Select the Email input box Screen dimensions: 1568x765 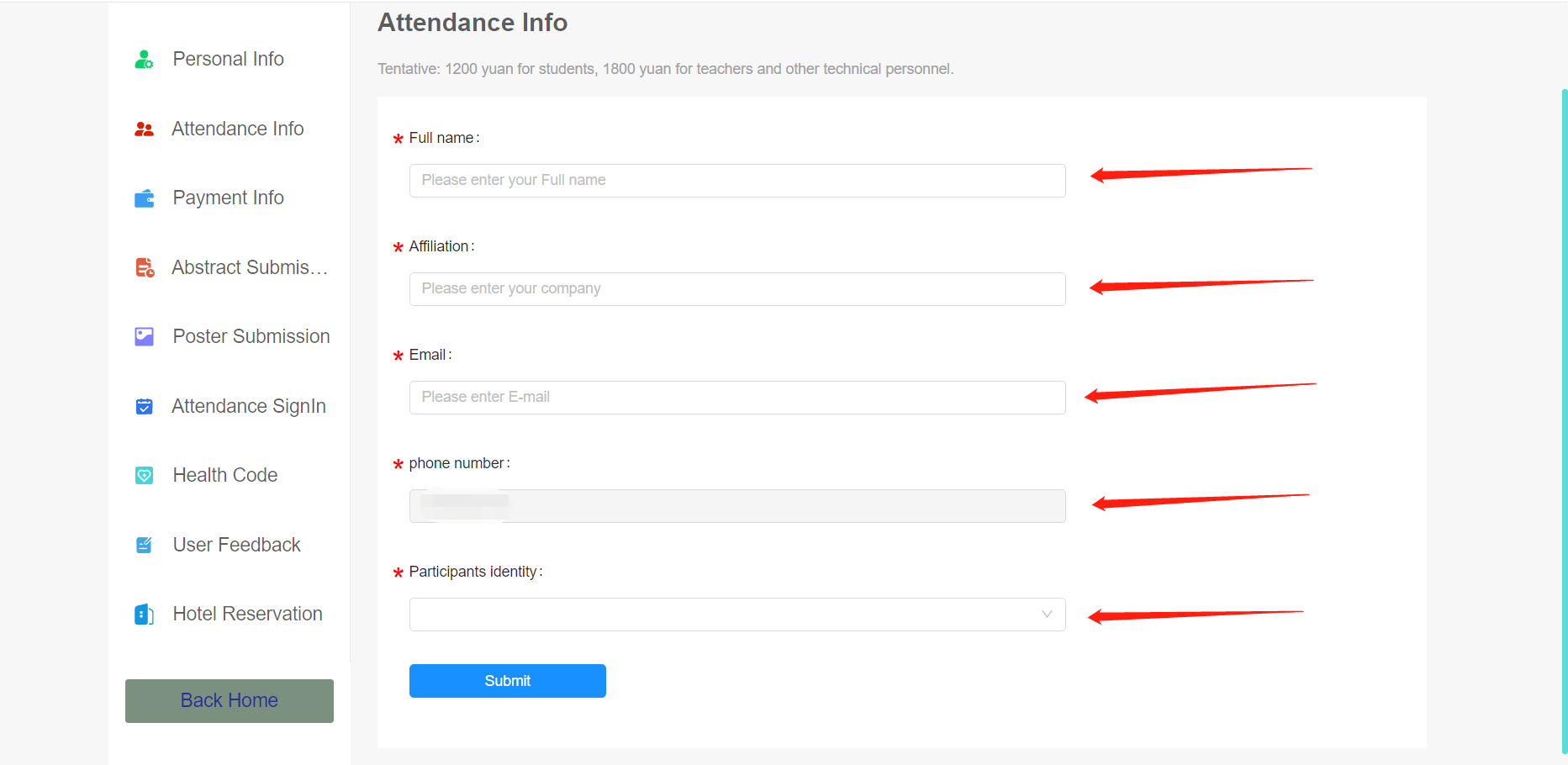click(x=736, y=398)
